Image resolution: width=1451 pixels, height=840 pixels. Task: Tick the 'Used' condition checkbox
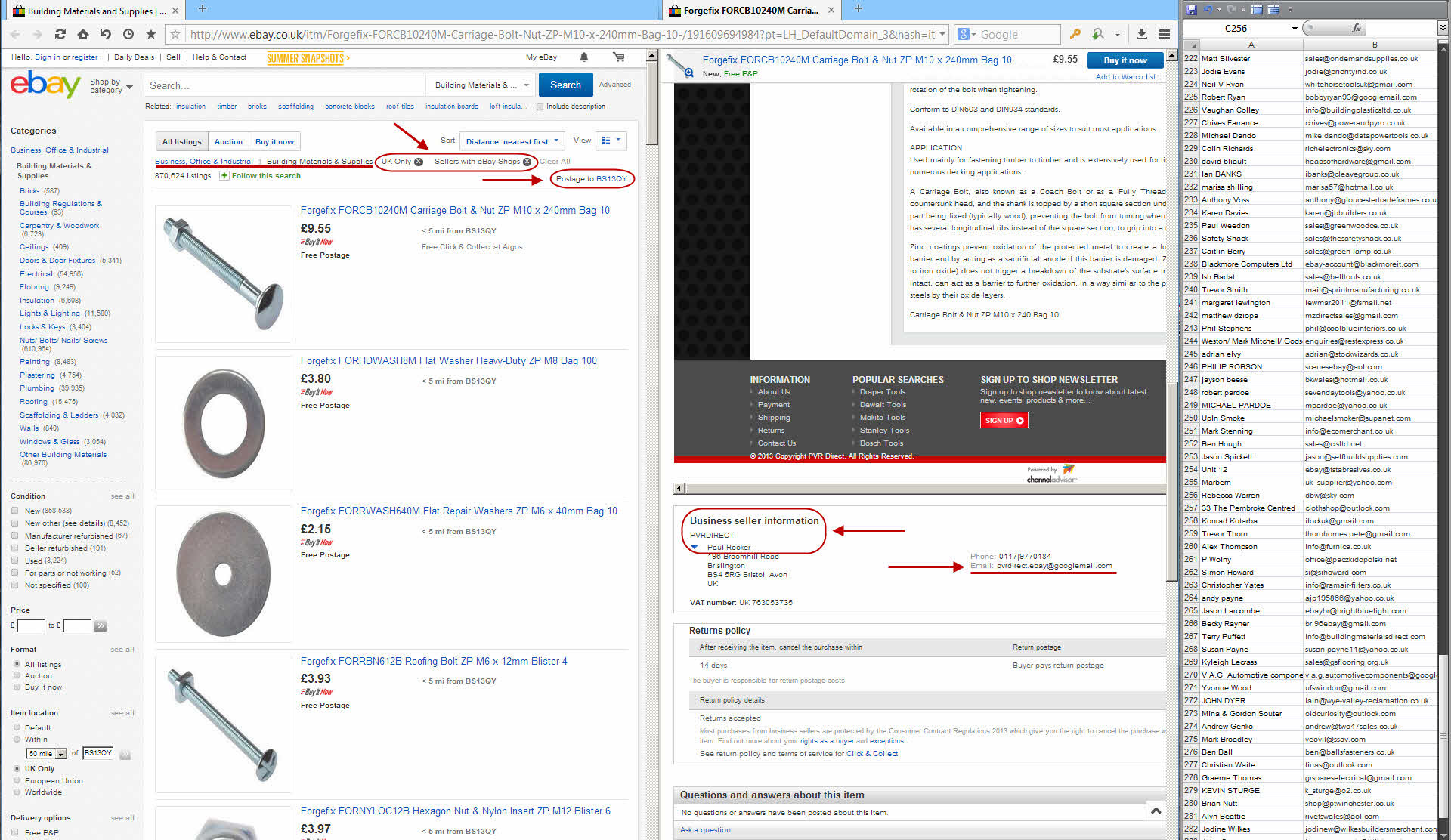click(x=15, y=561)
